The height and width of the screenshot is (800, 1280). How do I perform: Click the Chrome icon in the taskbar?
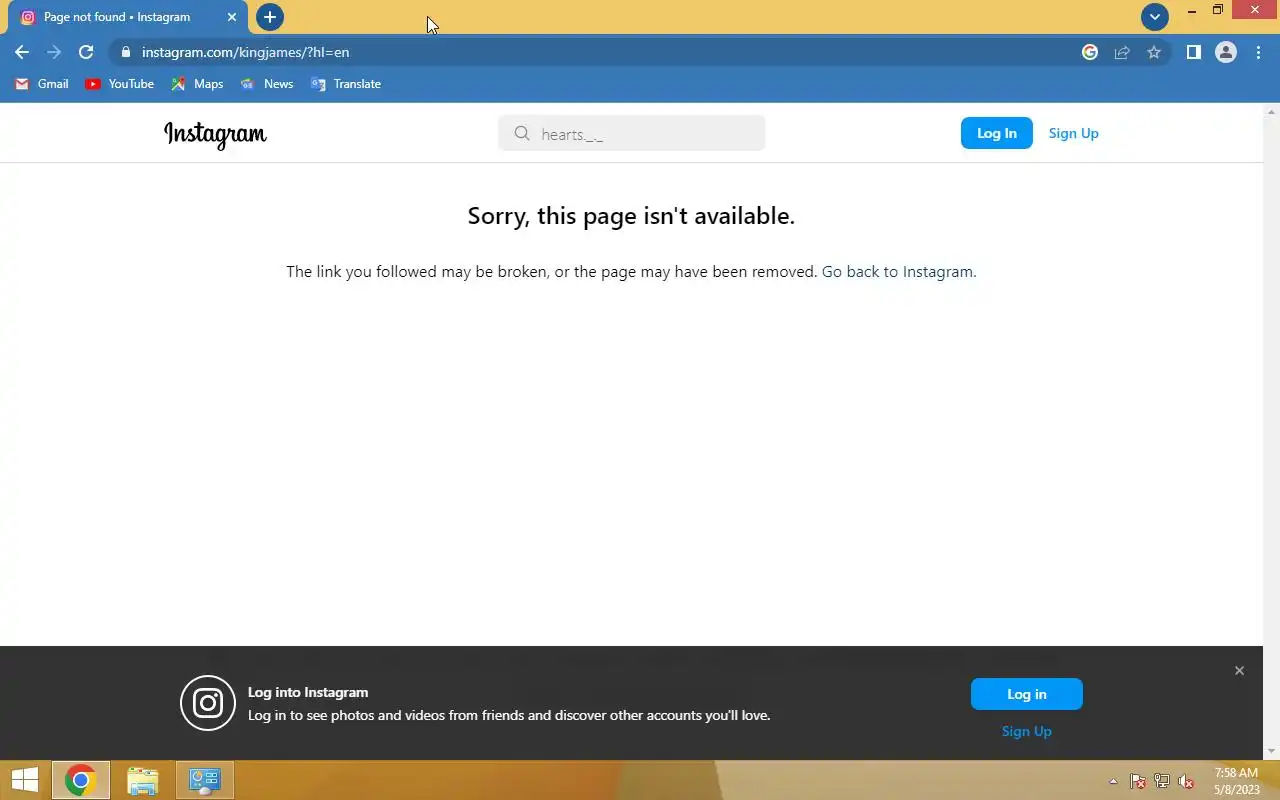(x=80, y=780)
